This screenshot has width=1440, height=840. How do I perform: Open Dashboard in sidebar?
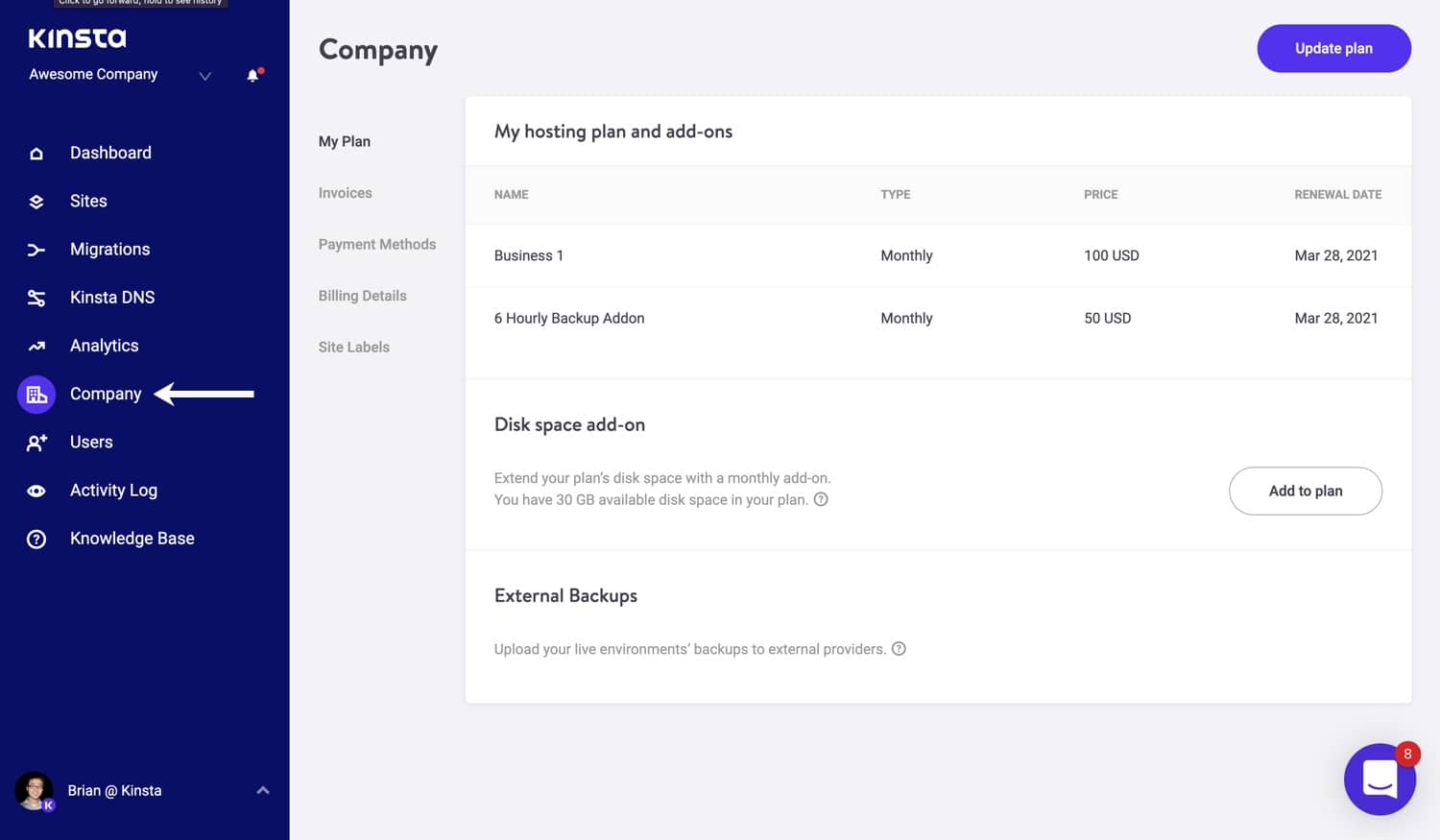tap(110, 153)
